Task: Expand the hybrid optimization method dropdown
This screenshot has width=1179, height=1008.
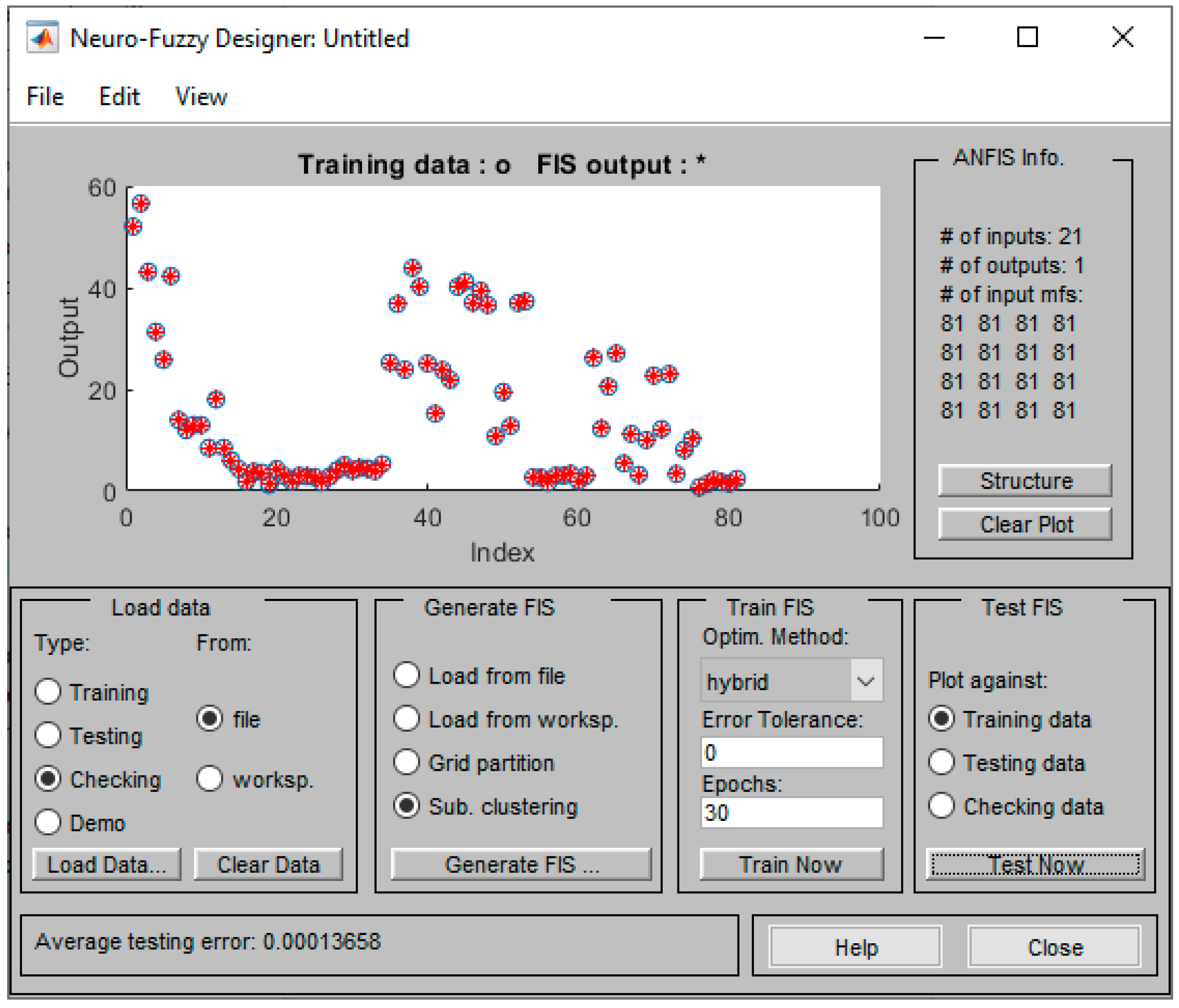Action: 865,681
